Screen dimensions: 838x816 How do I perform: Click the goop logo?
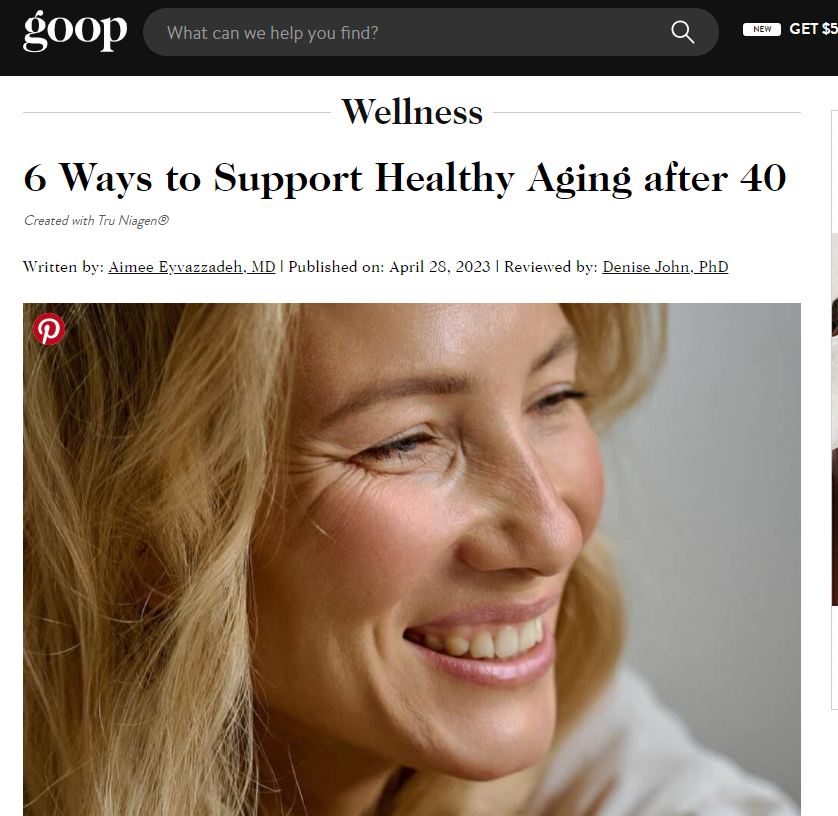tap(75, 30)
